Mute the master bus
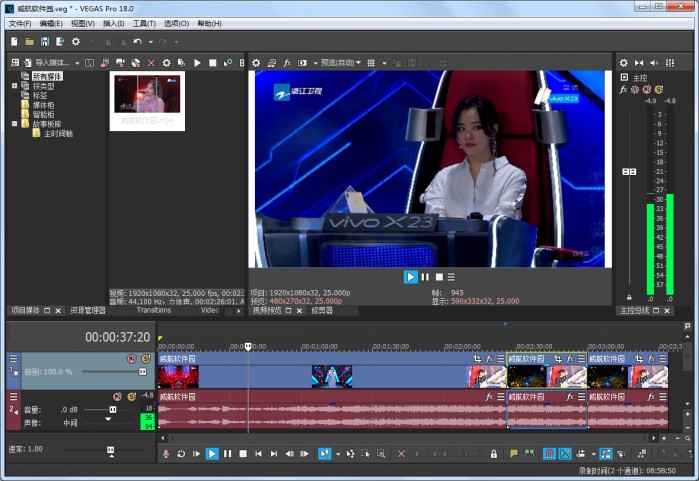Viewport: 699px width, 481px height. tap(647, 89)
